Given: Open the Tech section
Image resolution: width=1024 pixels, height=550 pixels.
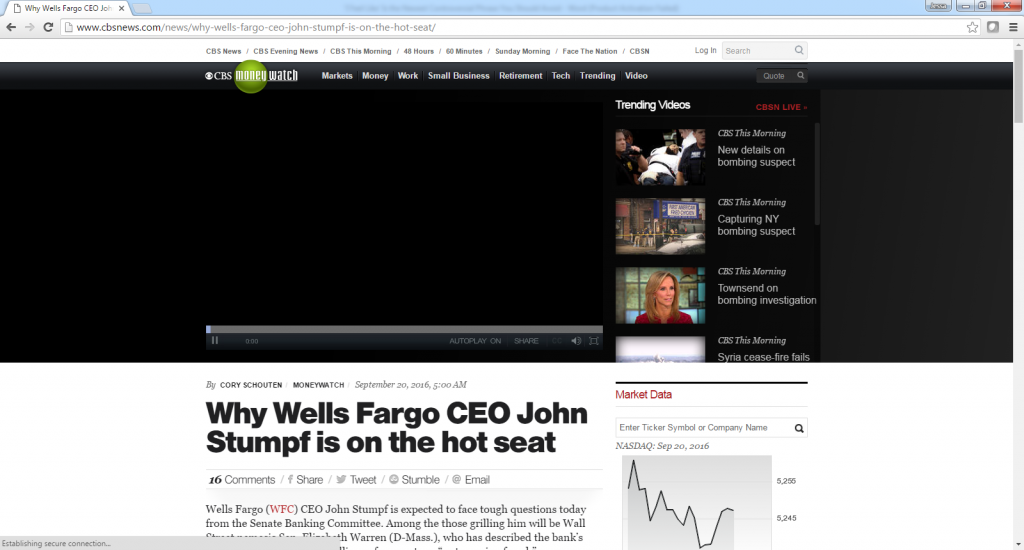Looking at the screenshot, I should pyautogui.click(x=560, y=76).
